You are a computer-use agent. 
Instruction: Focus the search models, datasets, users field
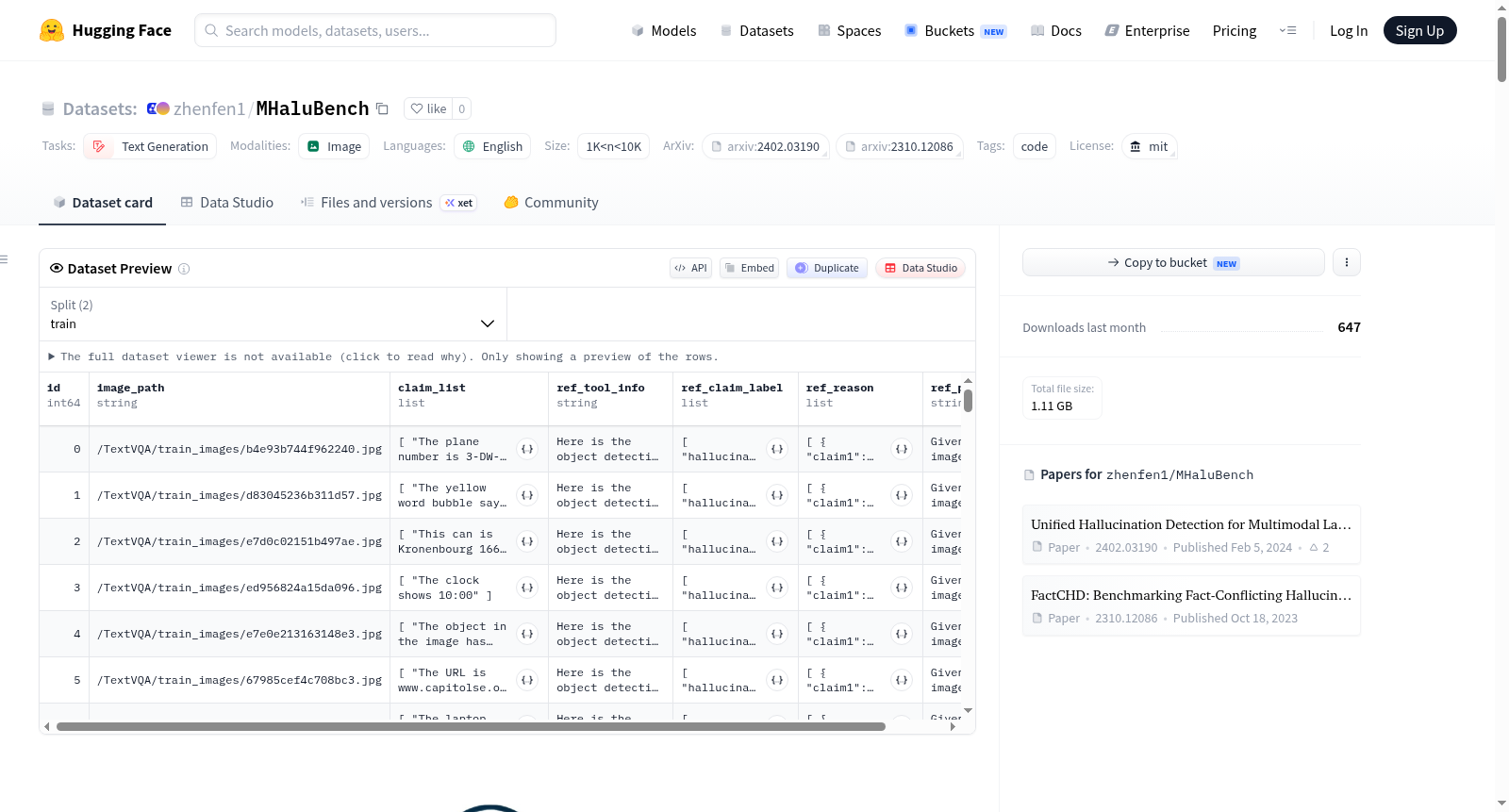375,30
